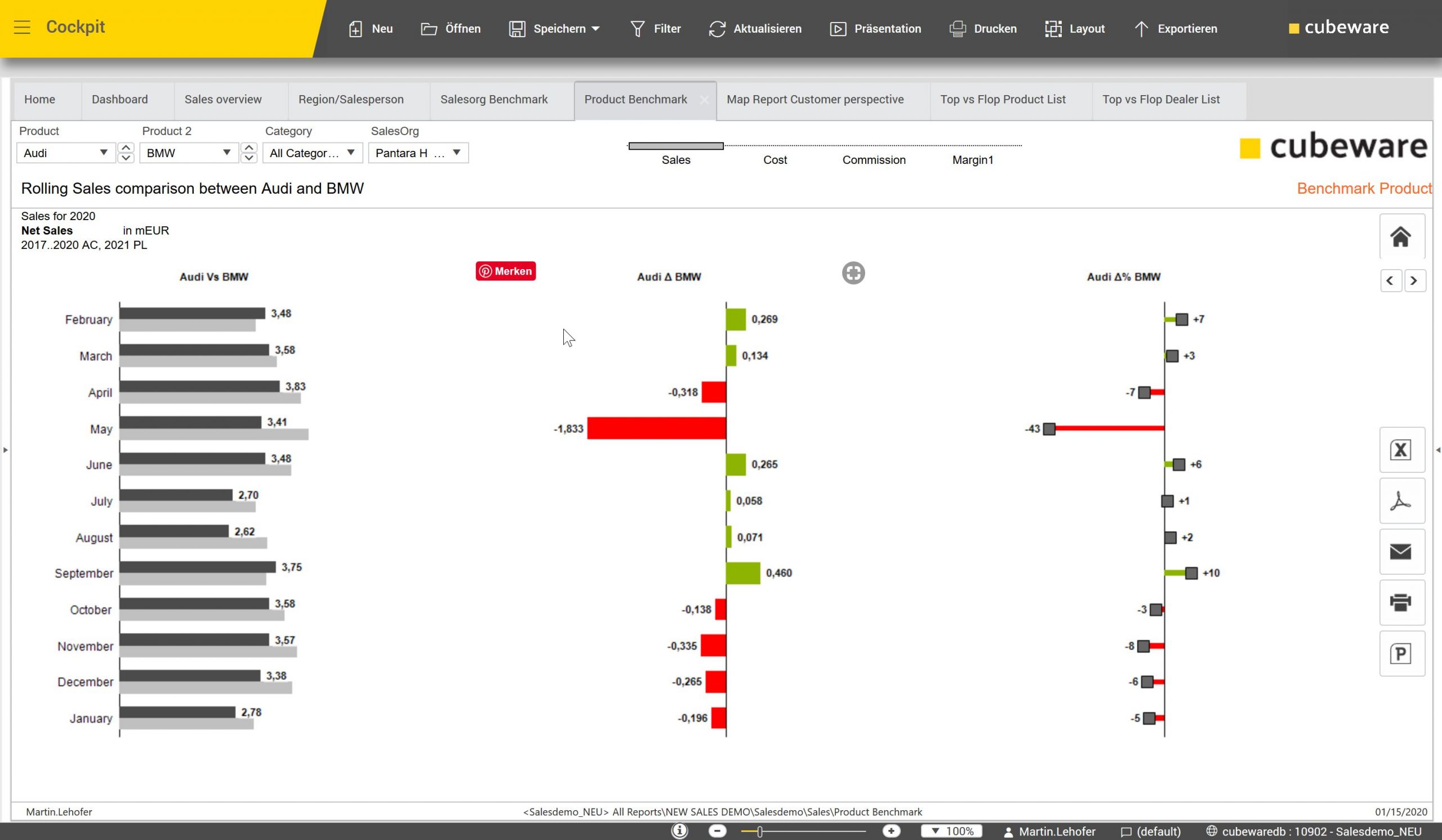This screenshot has width=1442, height=840.
Task: Step Product 2 selection up
Action: (249, 148)
